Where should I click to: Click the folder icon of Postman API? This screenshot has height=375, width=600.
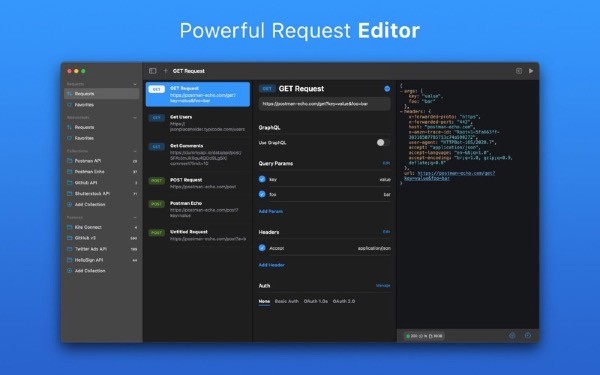pos(70,161)
